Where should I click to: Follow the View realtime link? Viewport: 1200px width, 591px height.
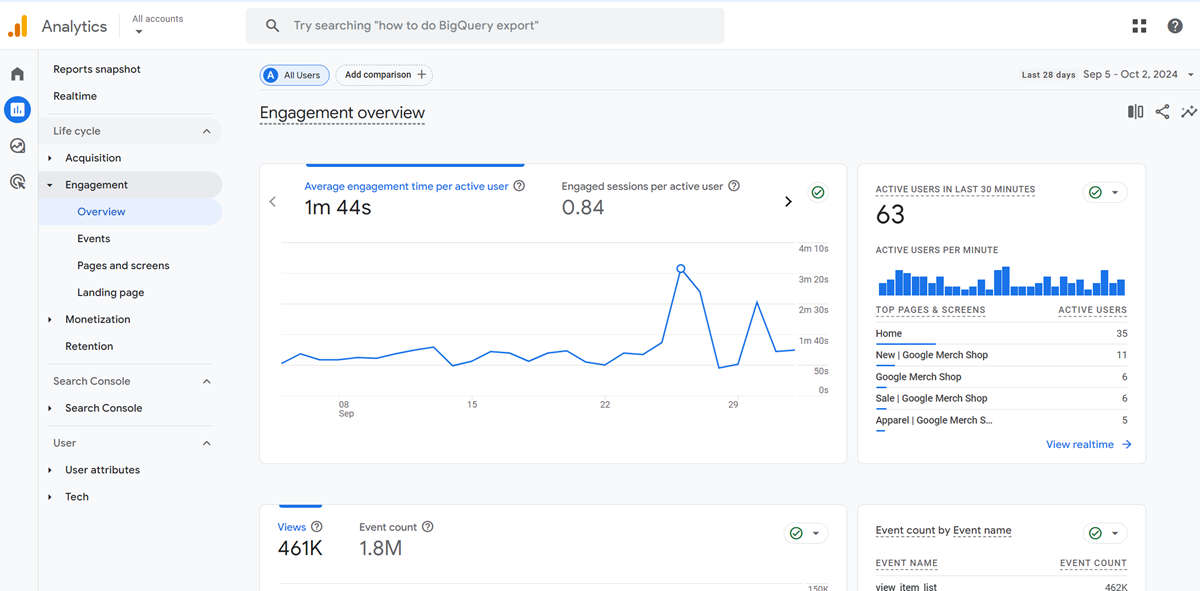click(1088, 444)
